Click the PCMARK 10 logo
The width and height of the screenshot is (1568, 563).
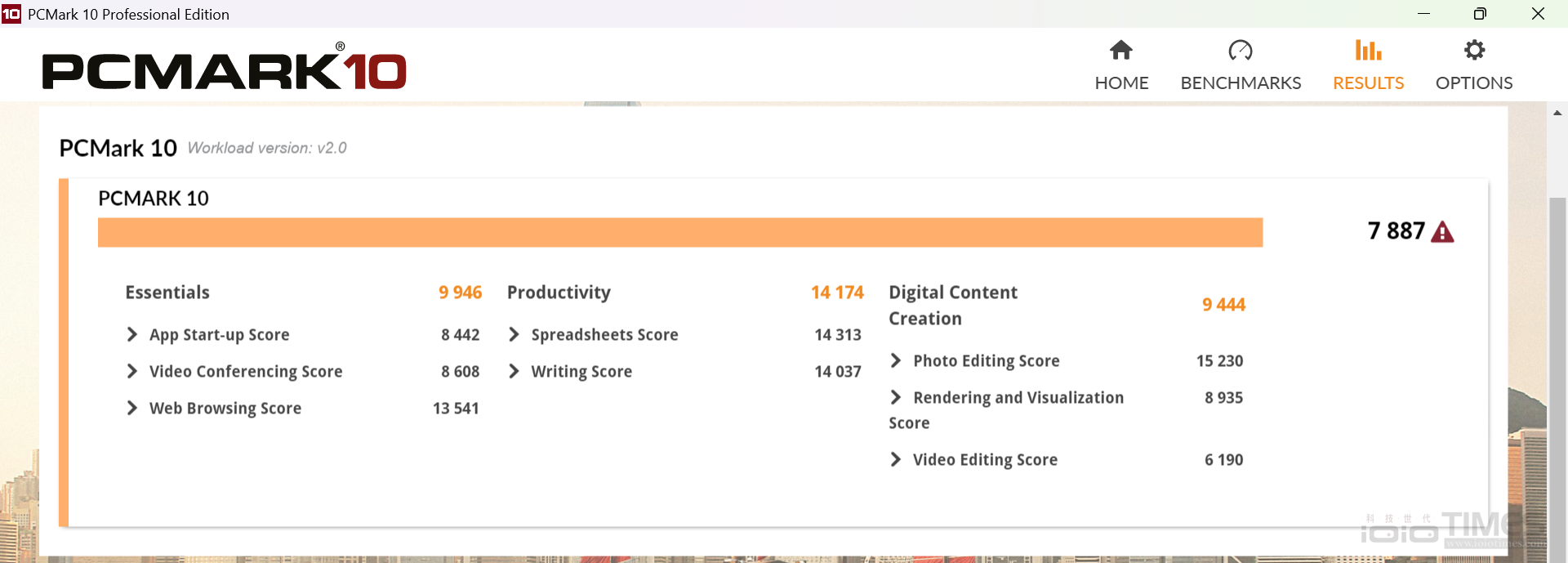pyautogui.click(x=225, y=67)
